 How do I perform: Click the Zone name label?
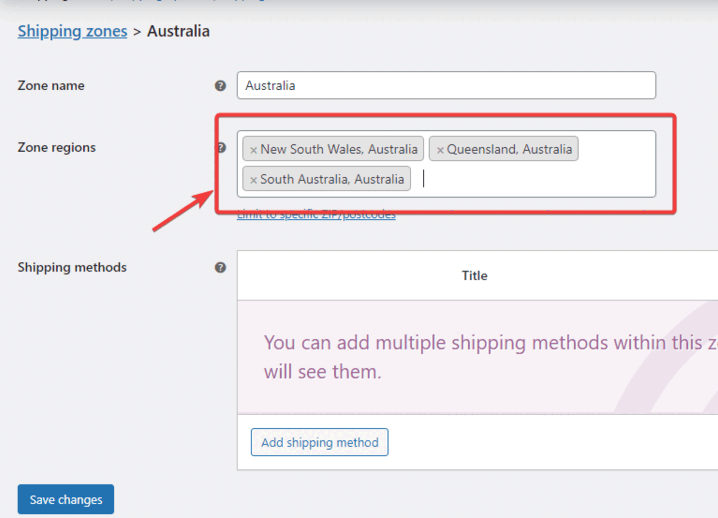click(x=51, y=86)
